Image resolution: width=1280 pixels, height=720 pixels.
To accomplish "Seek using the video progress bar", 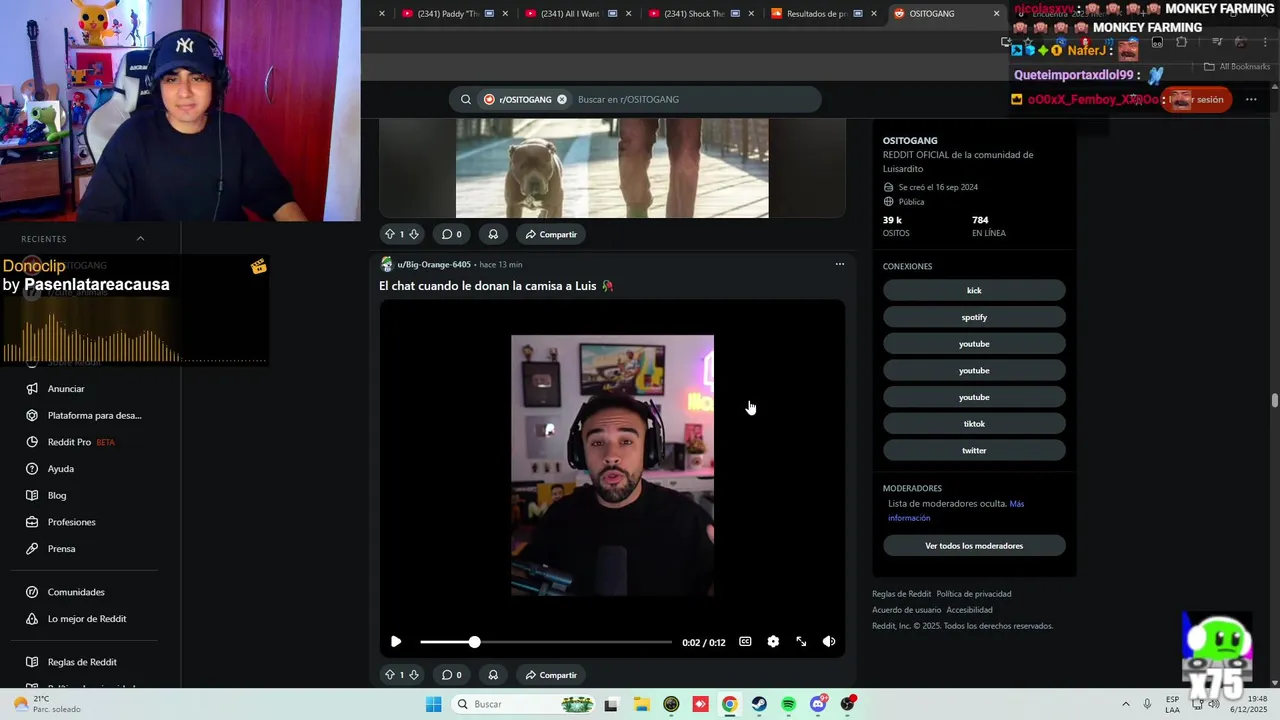I will (546, 642).
